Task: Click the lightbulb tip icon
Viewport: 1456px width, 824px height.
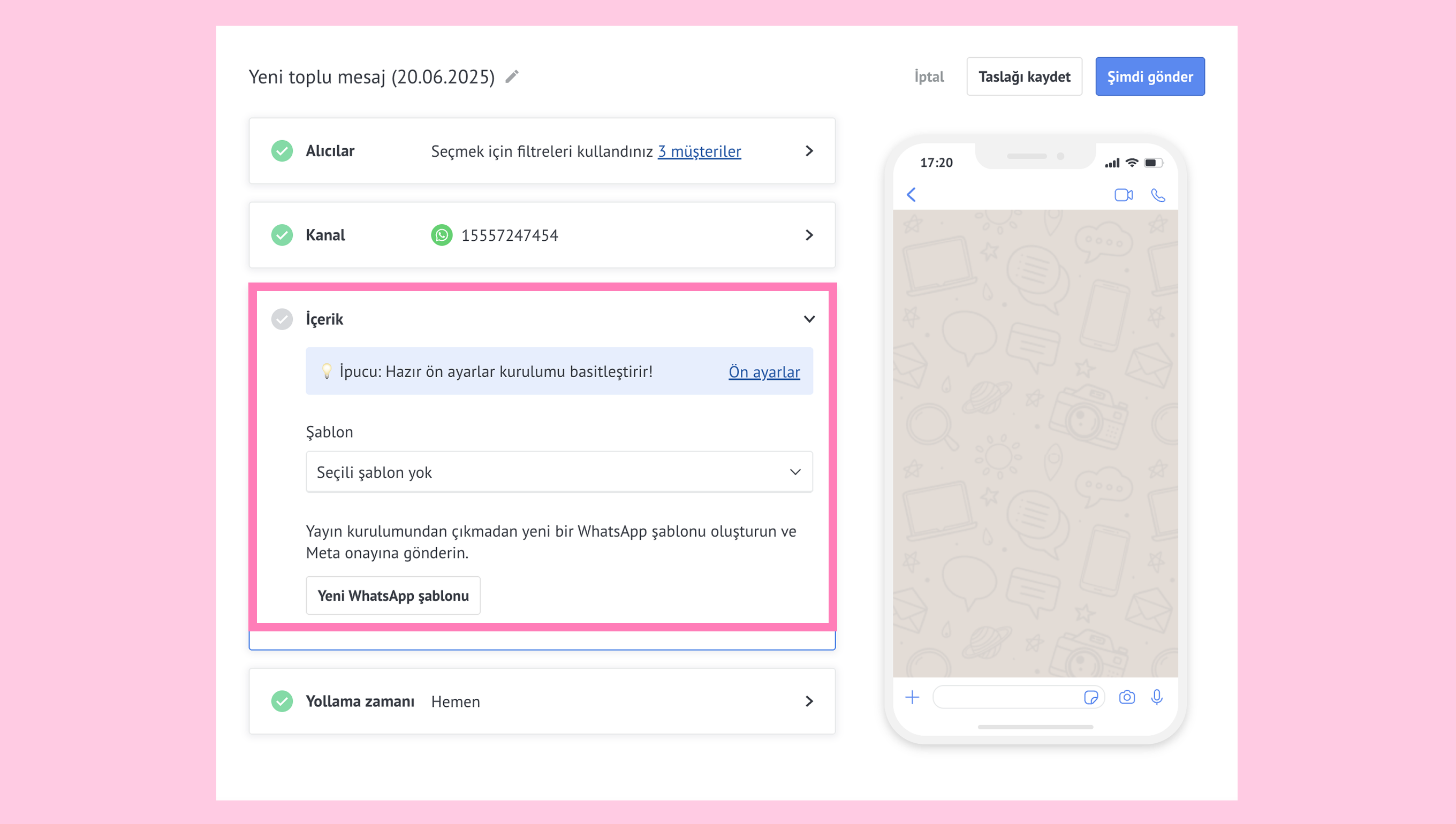Action: (x=327, y=371)
